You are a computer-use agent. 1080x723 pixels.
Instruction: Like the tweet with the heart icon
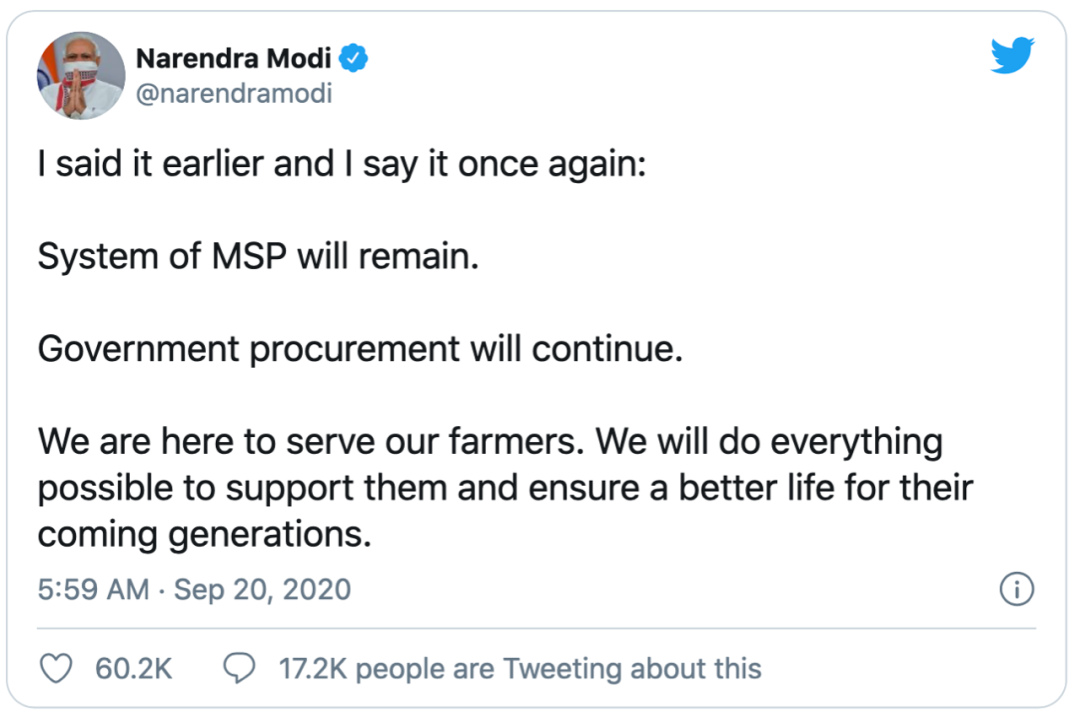tap(56, 668)
